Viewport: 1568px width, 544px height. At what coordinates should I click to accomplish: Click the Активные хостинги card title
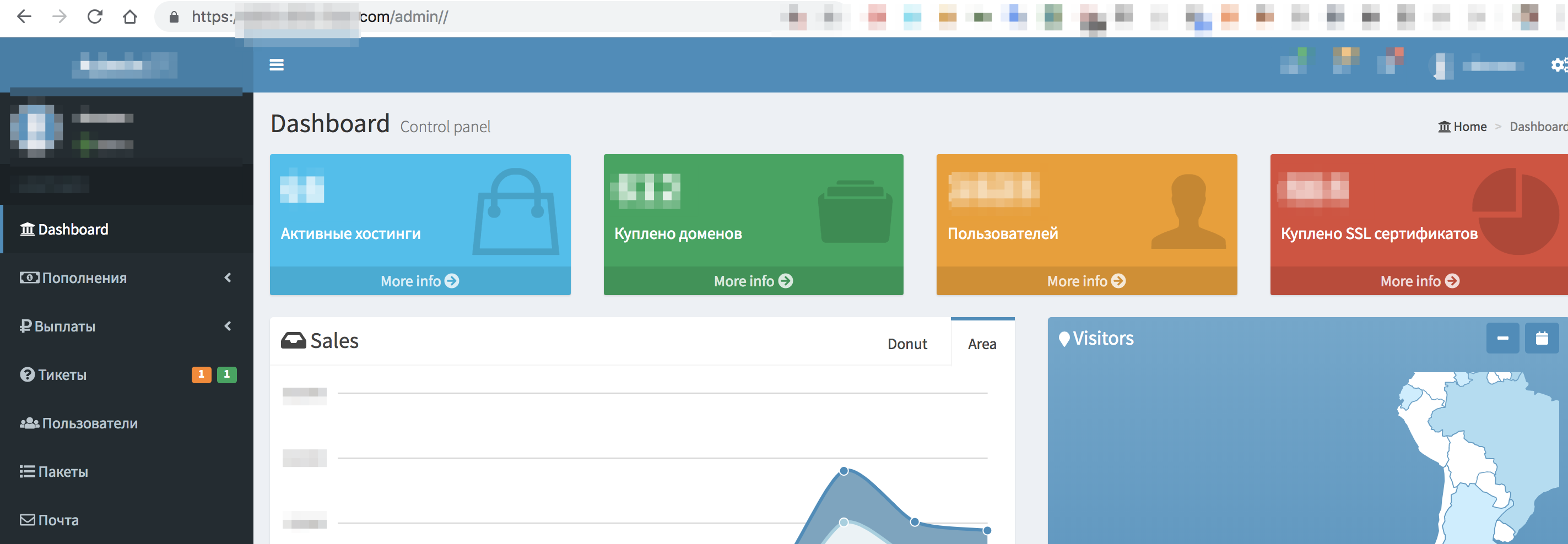pos(350,233)
